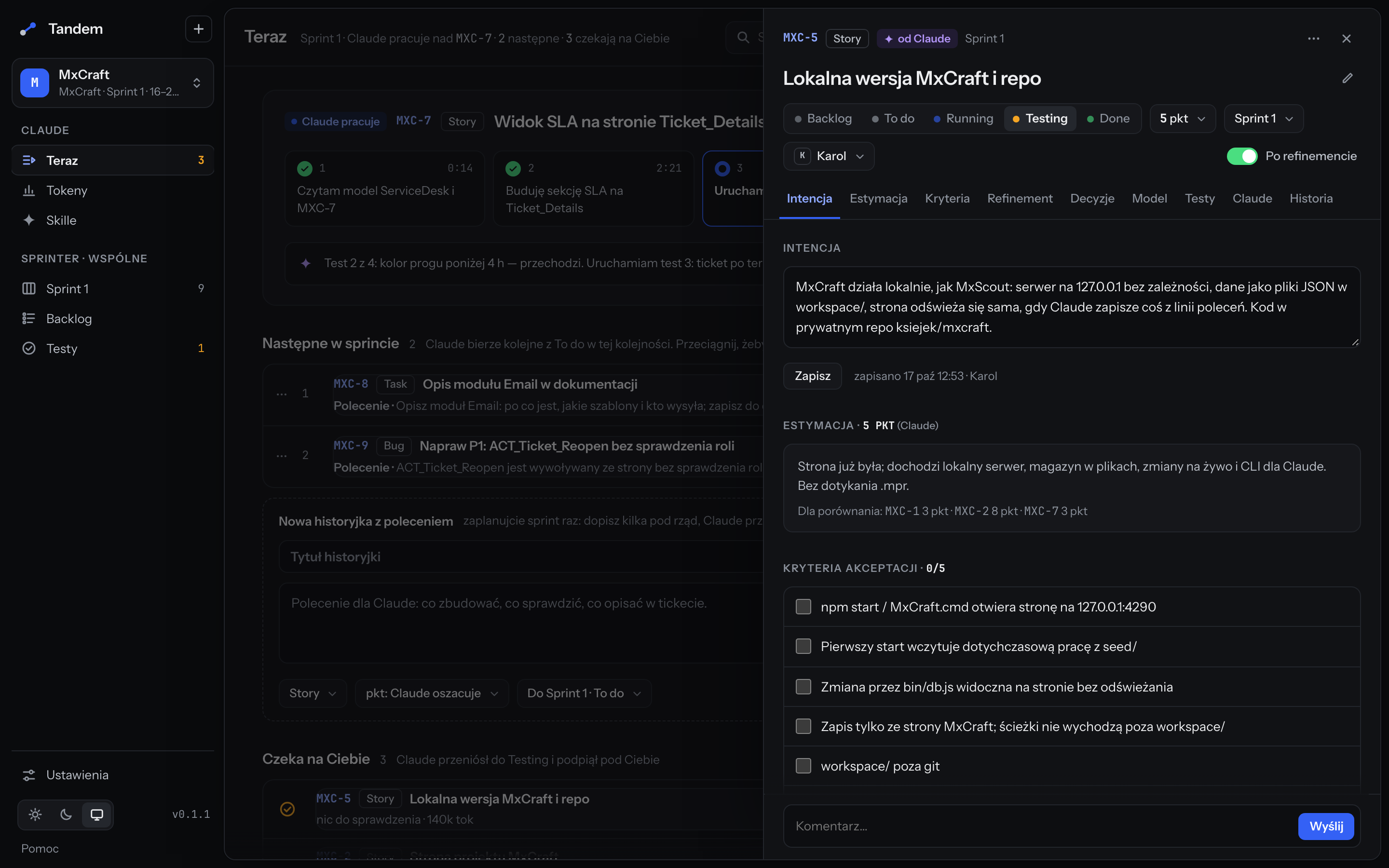Set ticket status to Running
Image resolution: width=1389 pixels, height=868 pixels.
pyautogui.click(x=963, y=118)
